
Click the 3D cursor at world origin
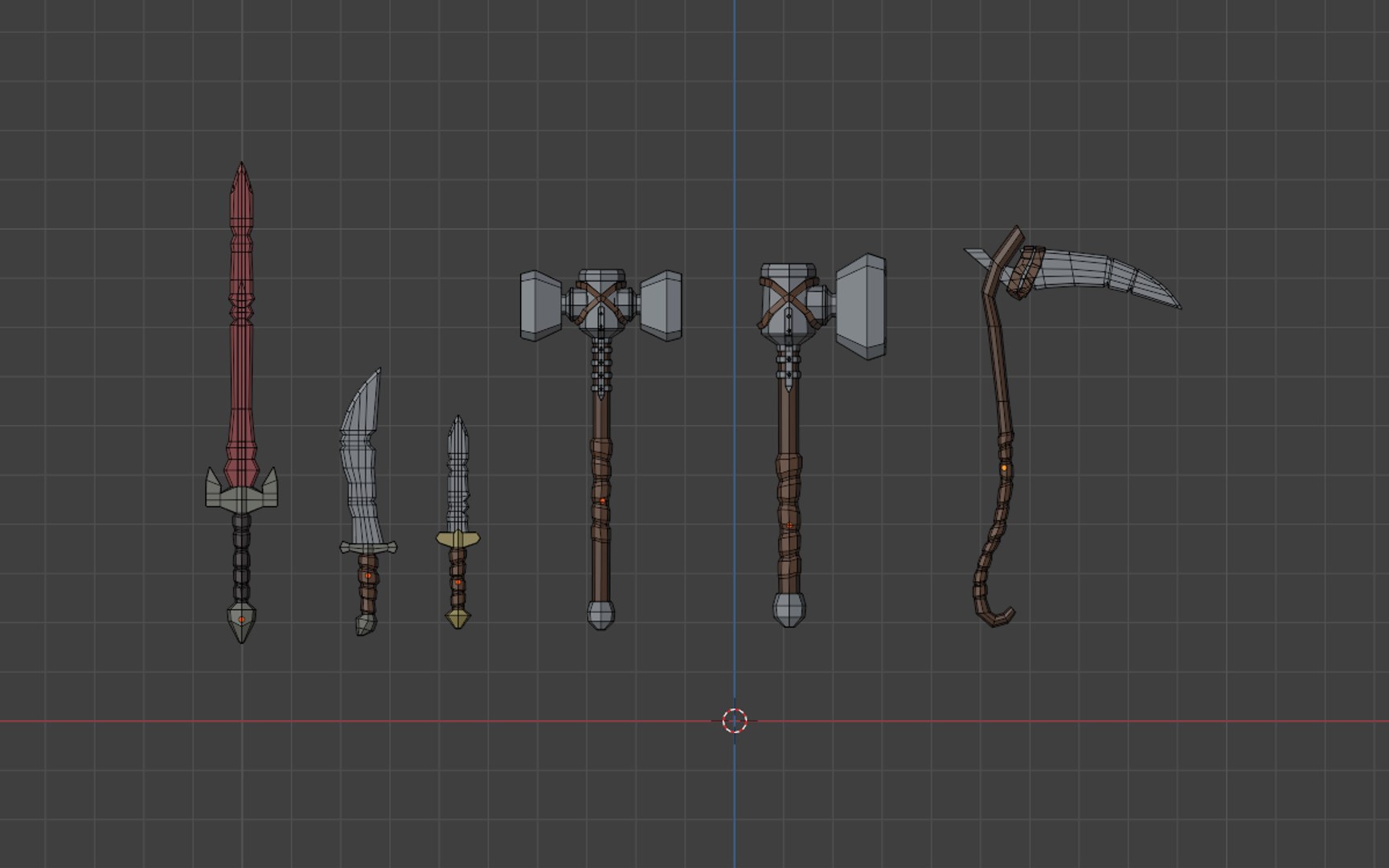[734, 721]
